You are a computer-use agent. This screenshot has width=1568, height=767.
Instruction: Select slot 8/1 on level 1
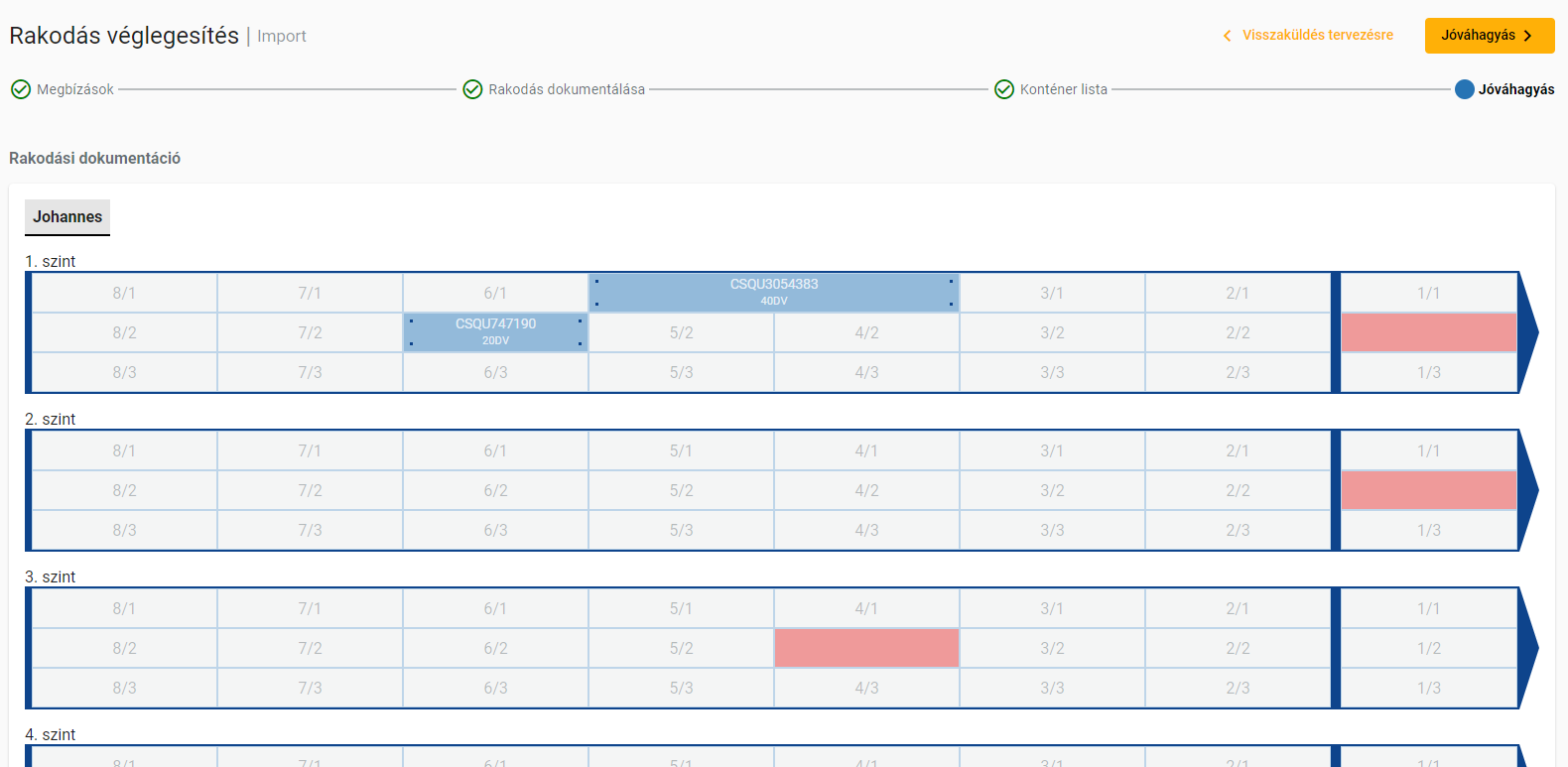point(124,293)
